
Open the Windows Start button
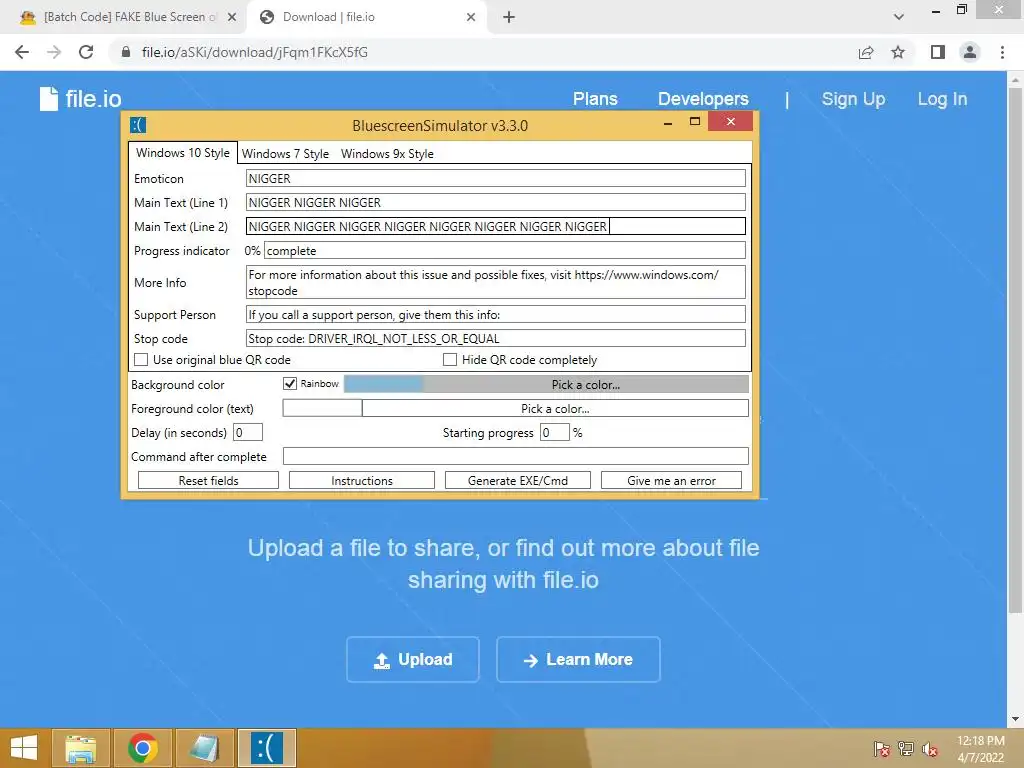(x=24, y=748)
